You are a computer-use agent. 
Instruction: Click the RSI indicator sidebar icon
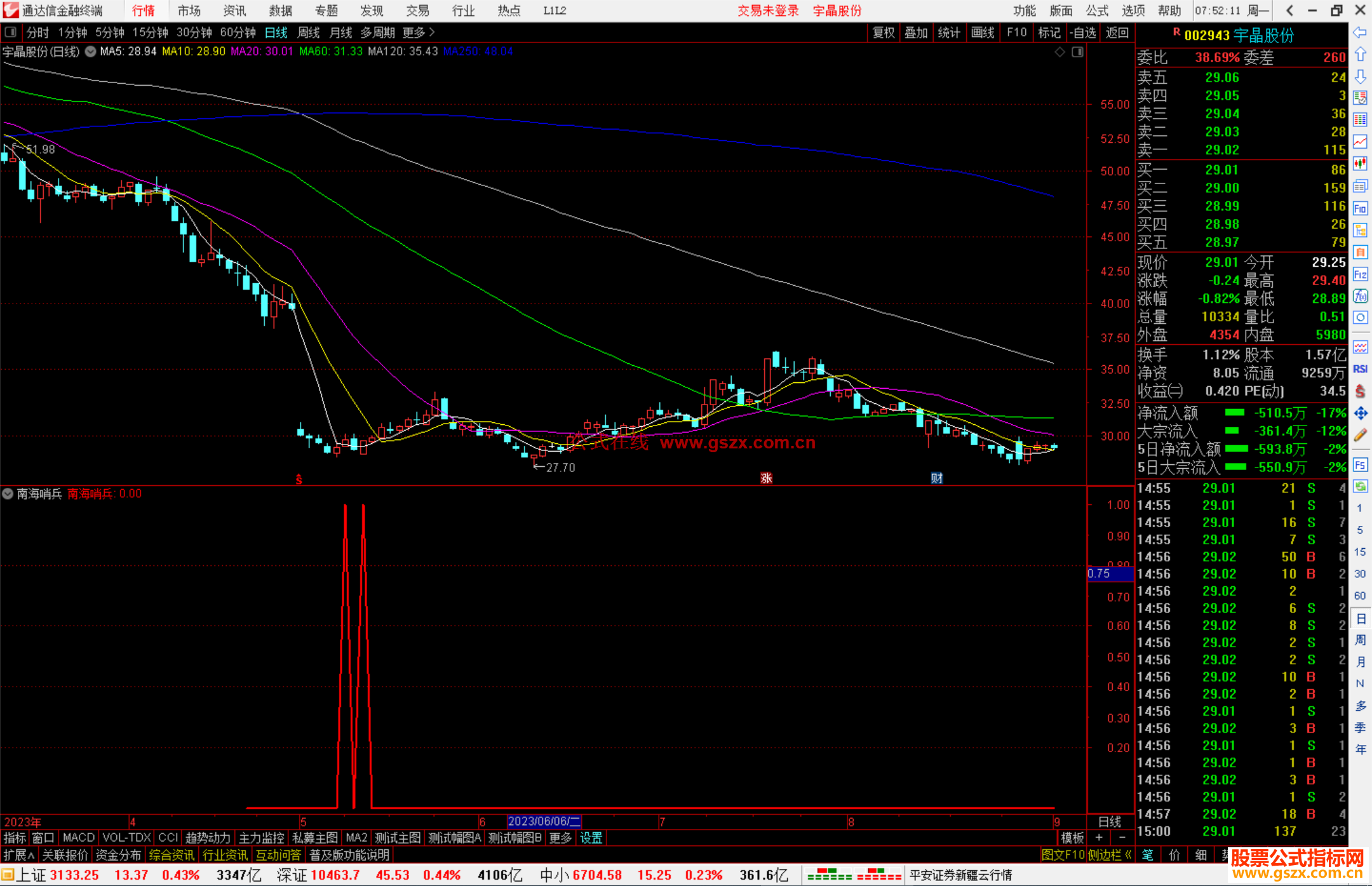tap(1360, 369)
